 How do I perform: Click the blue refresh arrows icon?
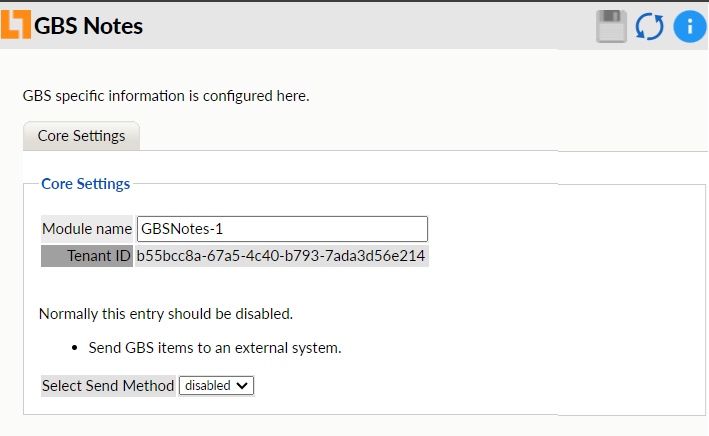coord(650,26)
